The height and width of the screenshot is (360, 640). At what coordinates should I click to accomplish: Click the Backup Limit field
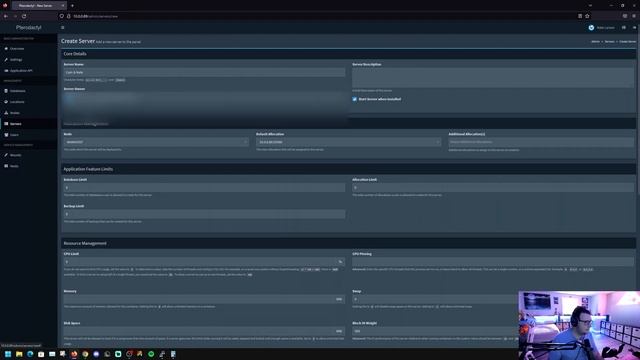[204, 214]
